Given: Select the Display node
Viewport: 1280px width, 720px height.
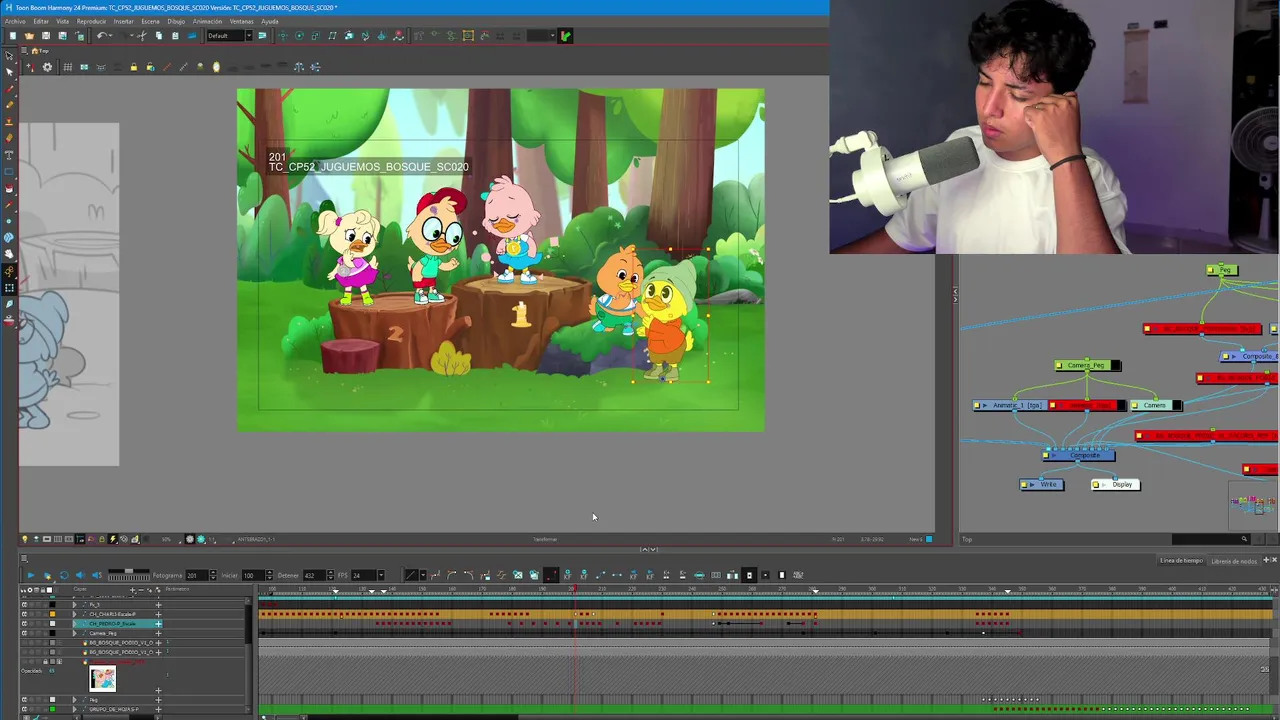Looking at the screenshot, I should [1115, 485].
